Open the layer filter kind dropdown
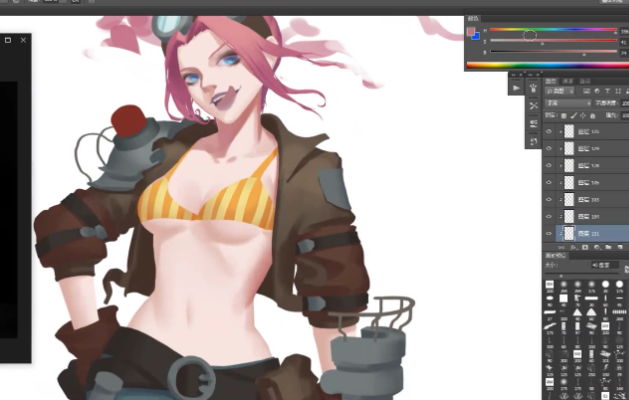This screenshot has width=629, height=400. point(560,91)
